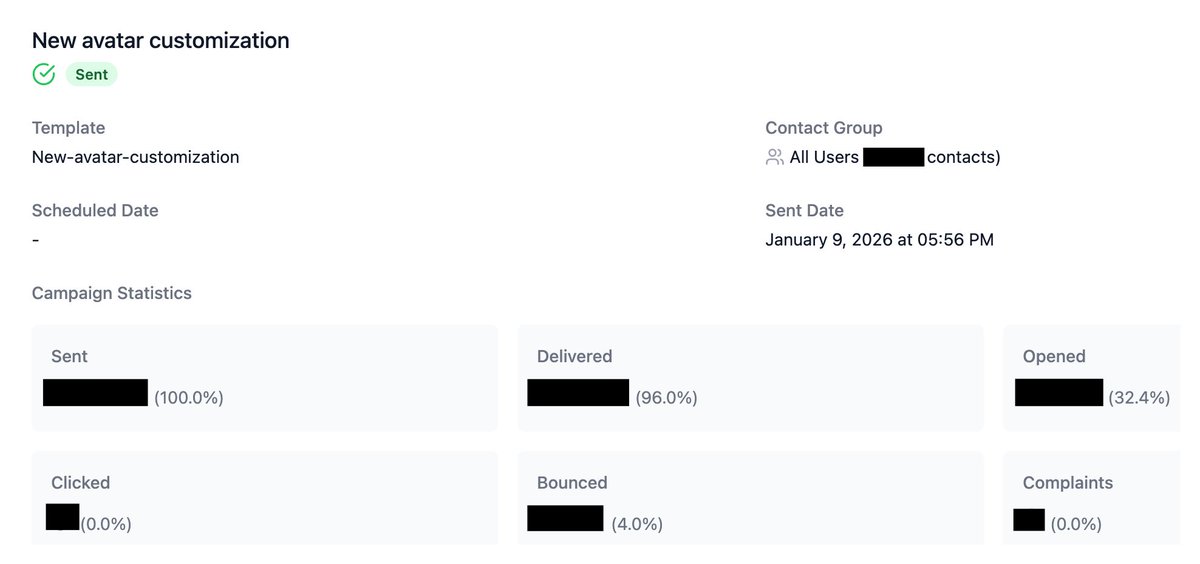Open the Opened statistics card
The height and width of the screenshot is (564, 1200).
click(1091, 378)
